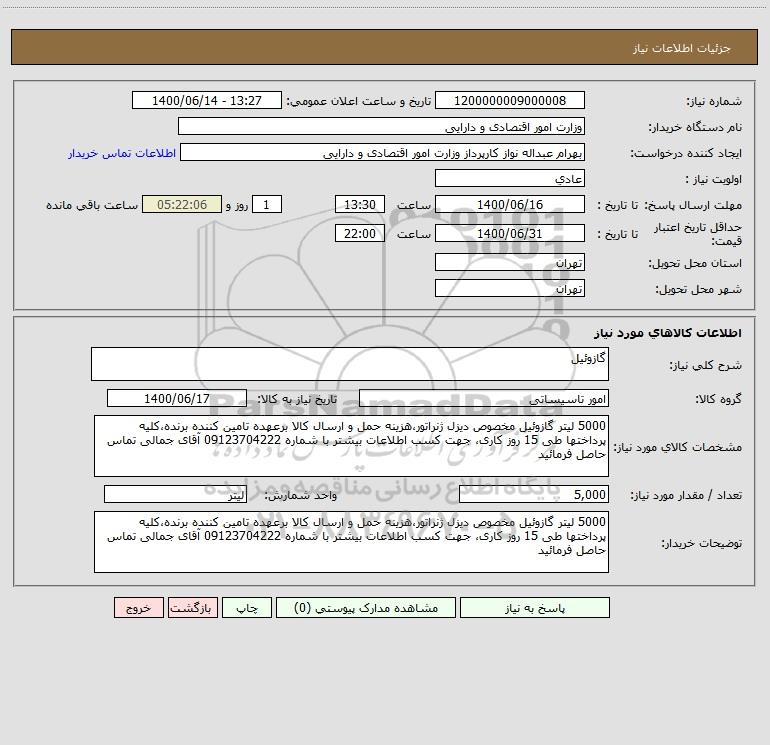Click the need date field 1400/06/17
Screen dimensions: 770x745
177,398
